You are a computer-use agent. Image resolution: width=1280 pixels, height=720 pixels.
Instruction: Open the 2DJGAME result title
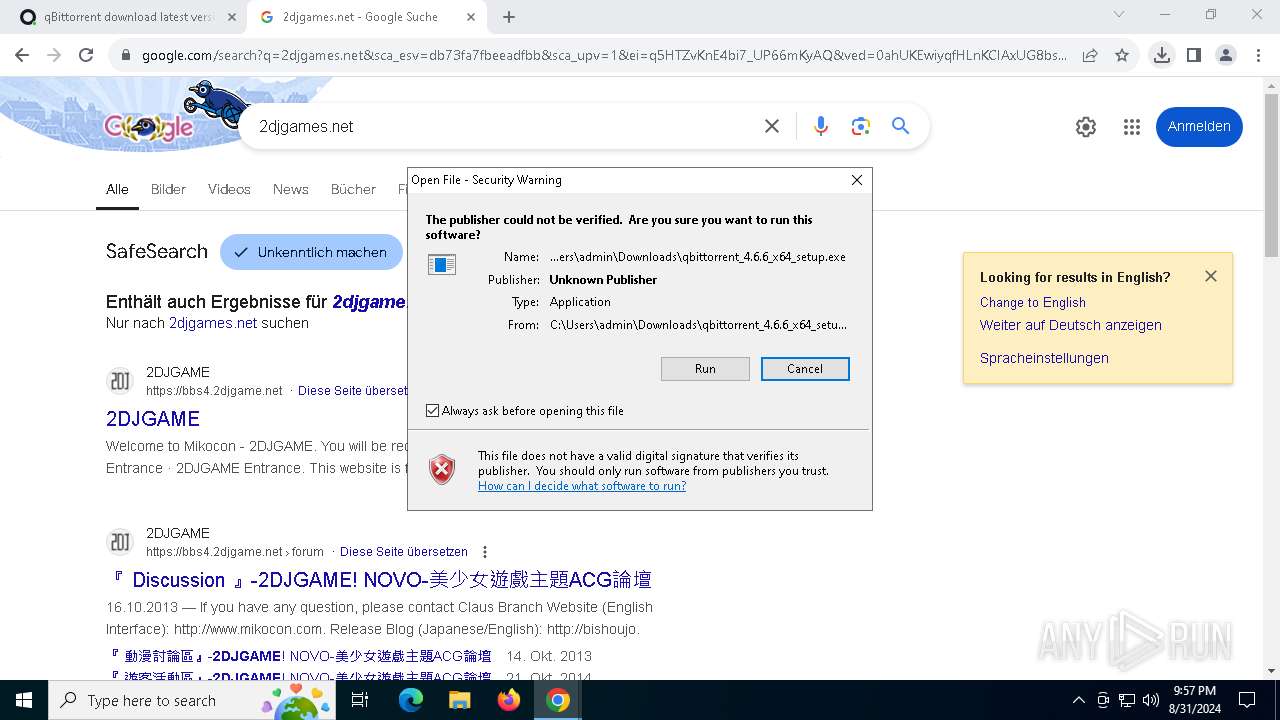point(153,418)
